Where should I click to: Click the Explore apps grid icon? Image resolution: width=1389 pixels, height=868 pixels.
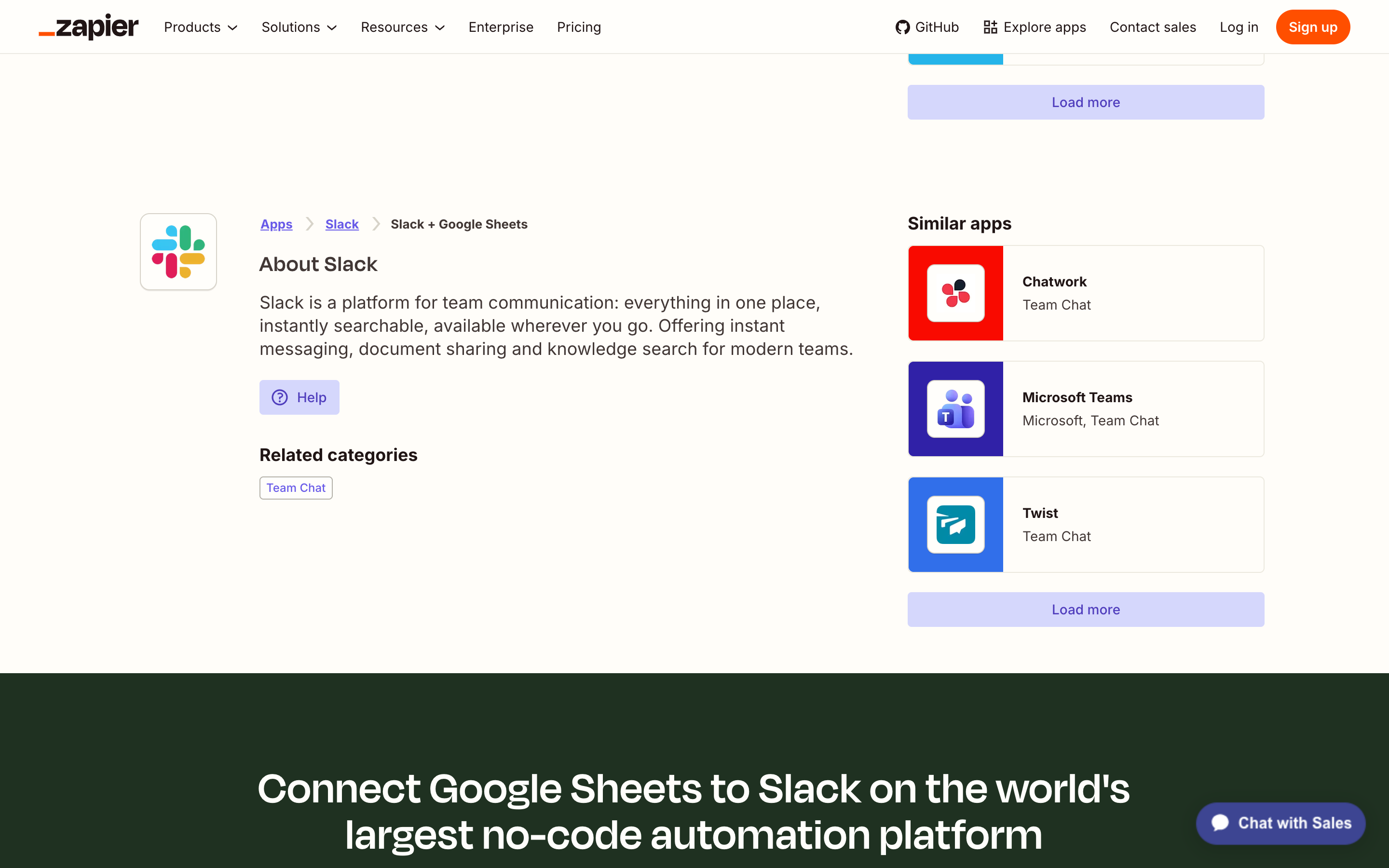click(990, 27)
